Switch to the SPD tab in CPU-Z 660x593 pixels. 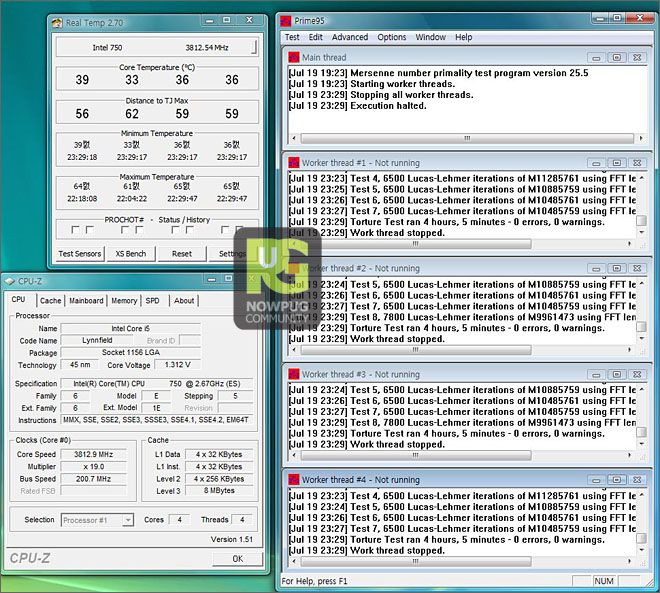152,300
